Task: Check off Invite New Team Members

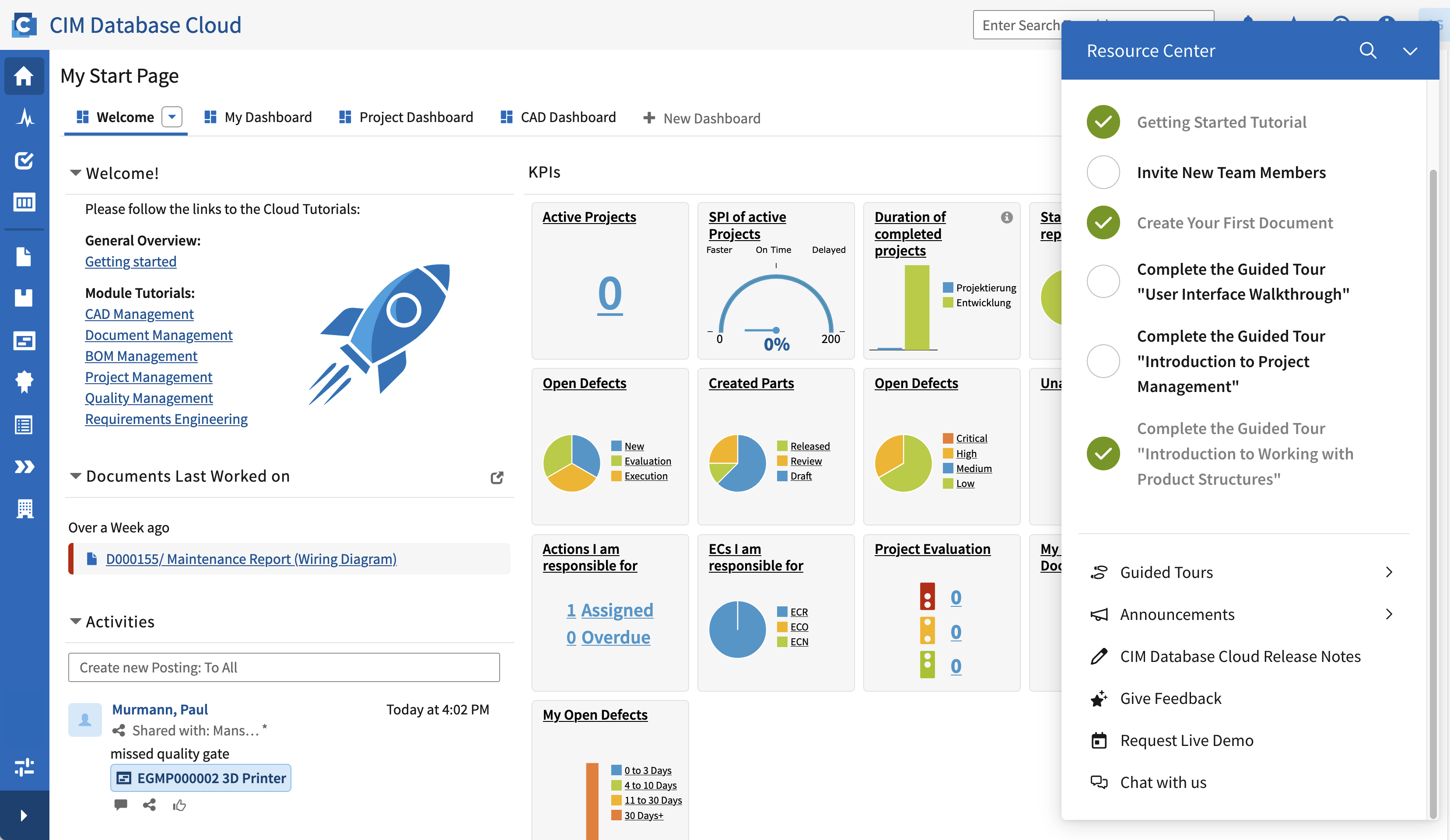Action: click(x=1103, y=172)
